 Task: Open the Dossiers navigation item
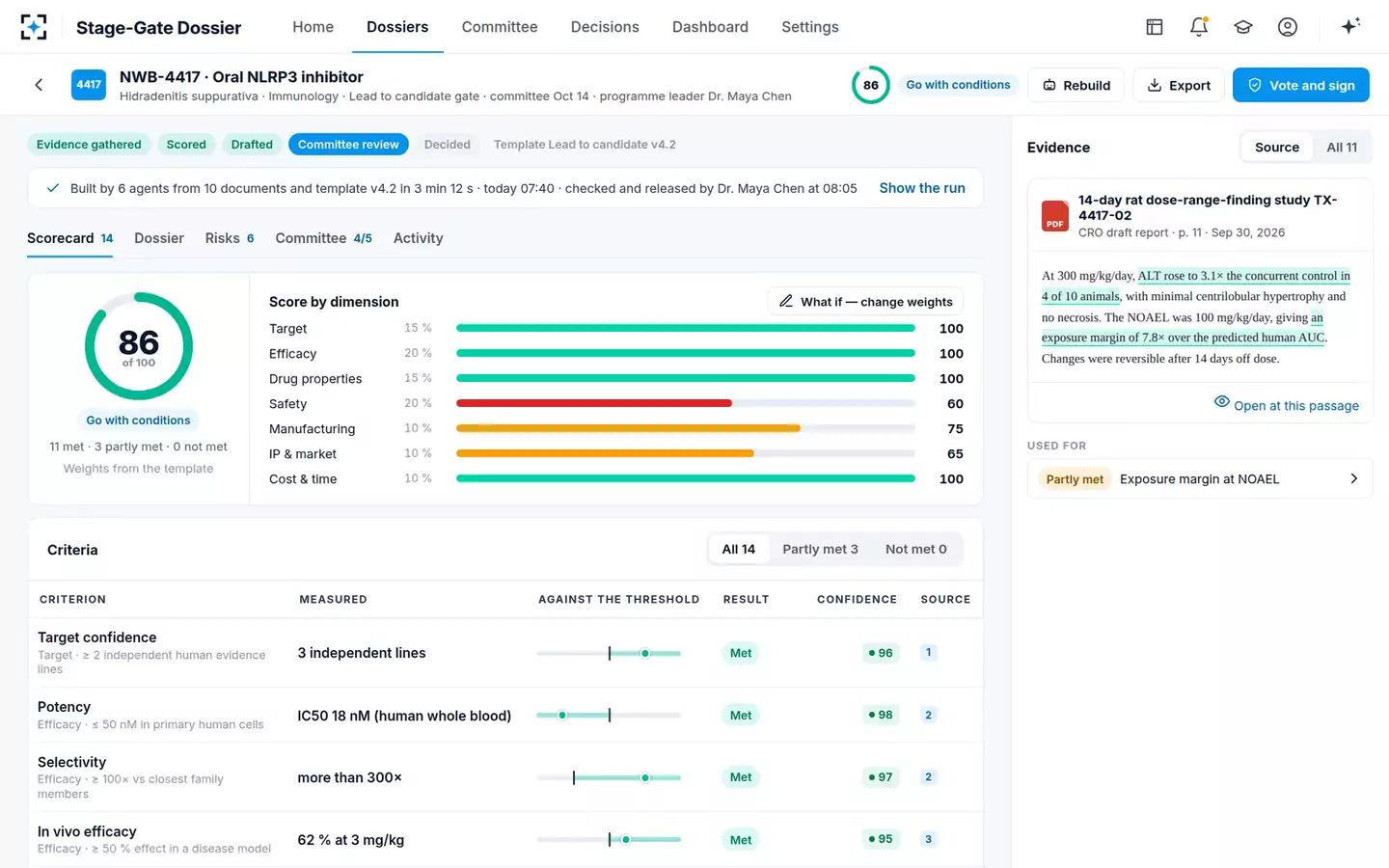point(397,27)
